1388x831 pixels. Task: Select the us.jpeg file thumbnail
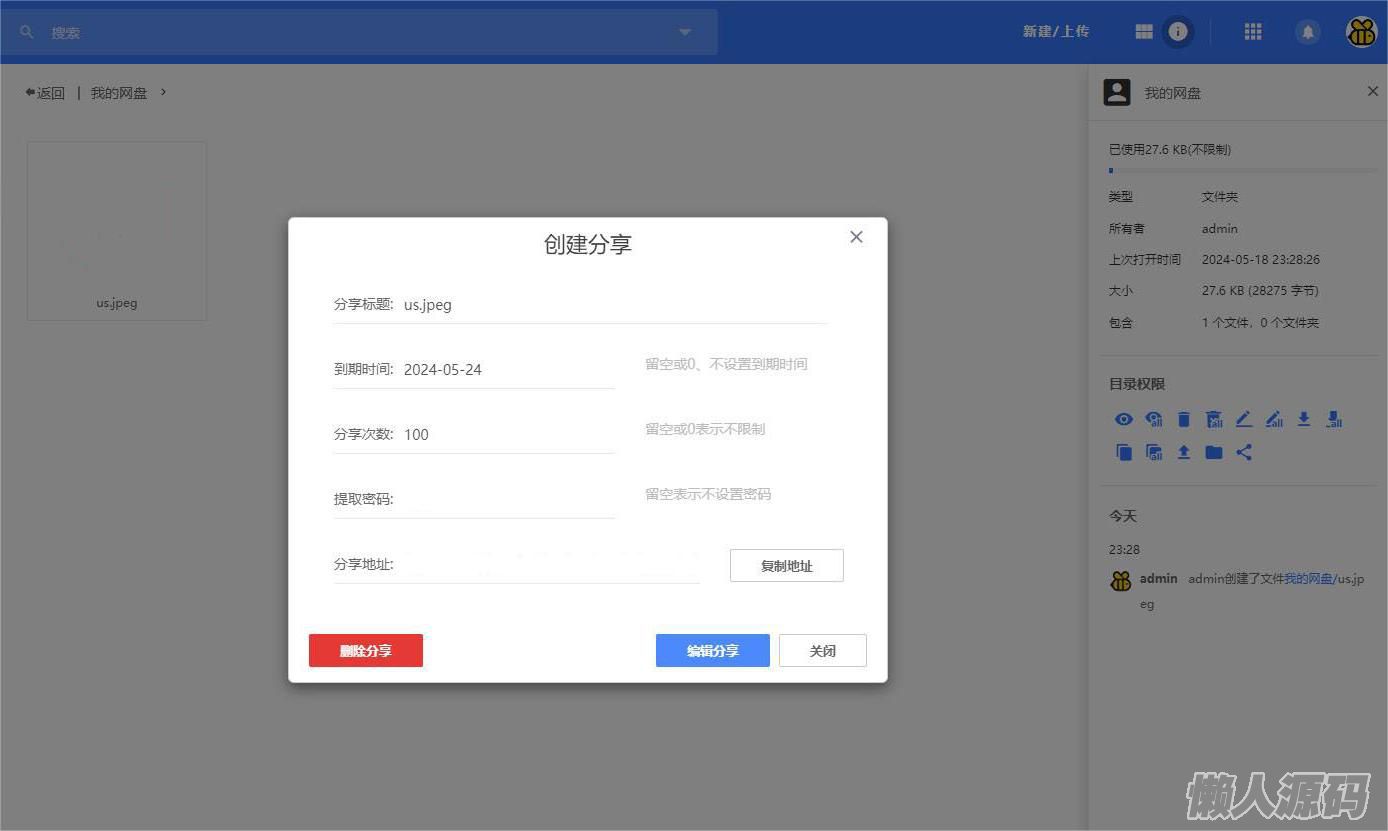pos(117,230)
